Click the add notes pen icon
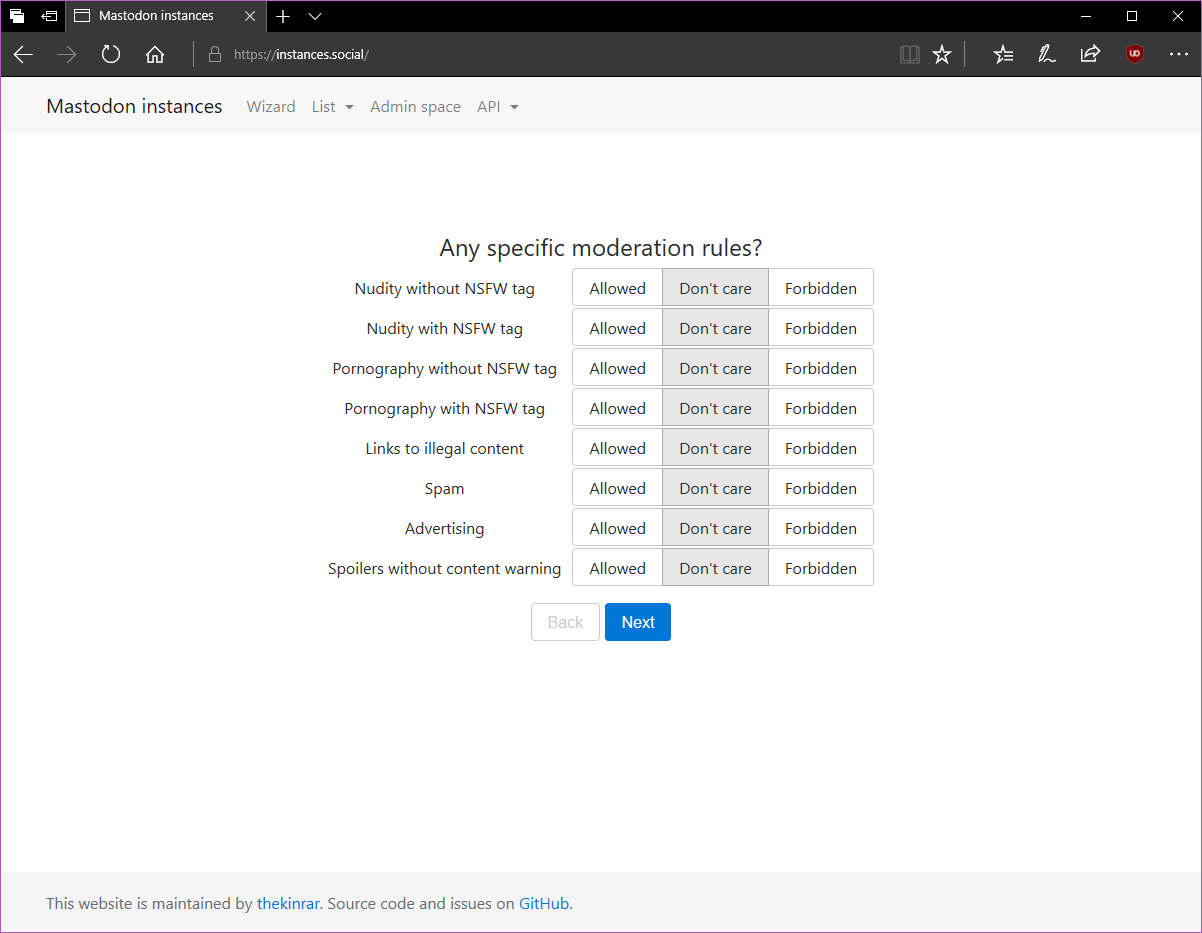Viewport: 1202px width, 933px height. click(1047, 55)
